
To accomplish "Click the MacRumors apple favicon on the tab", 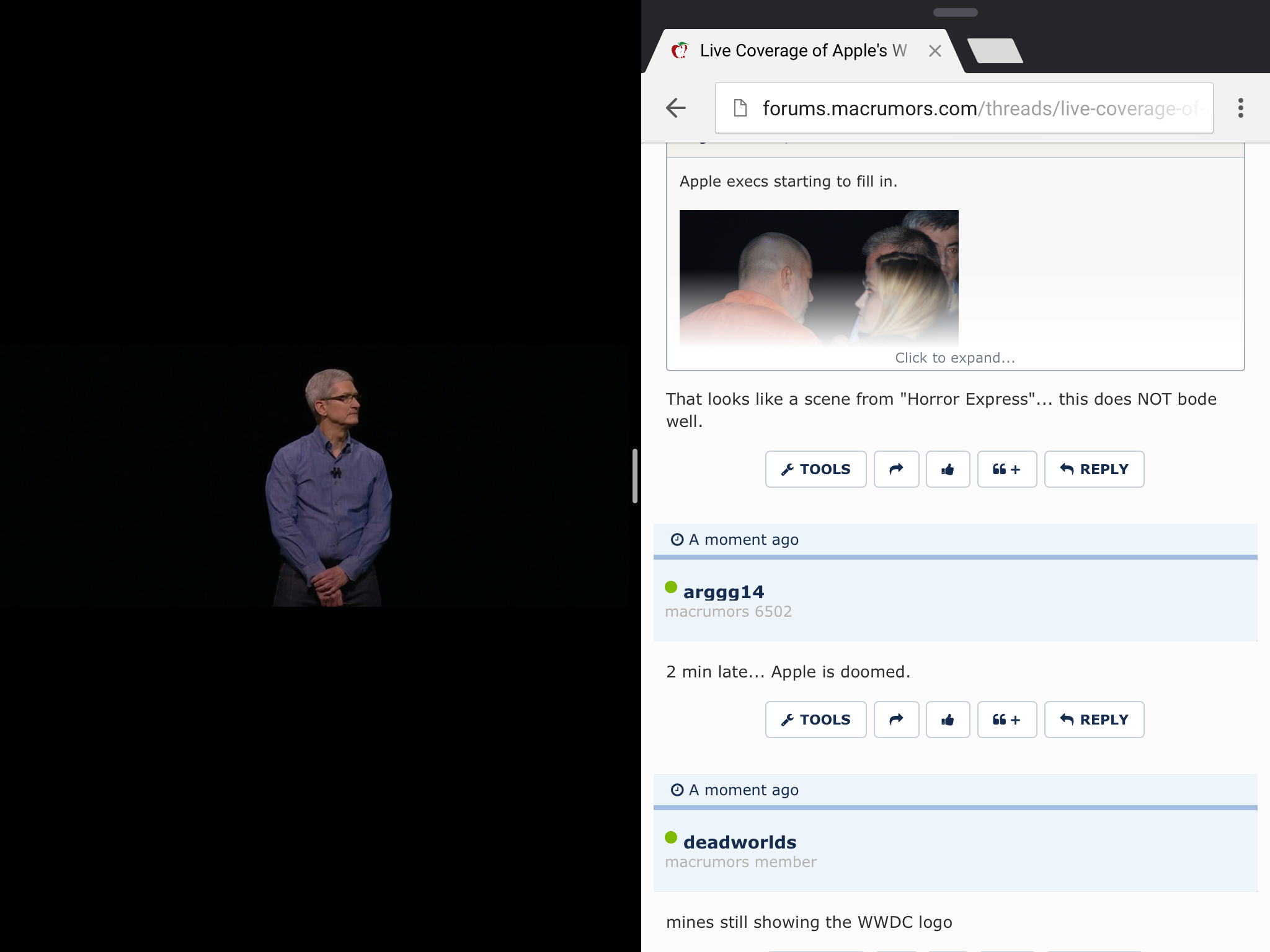I will pyautogui.click(x=680, y=50).
